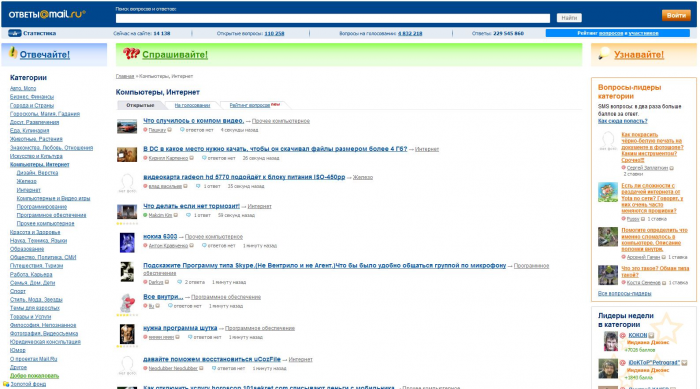Switch to the Открытые tab
700x389 pixels.
[x=140, y=105]
